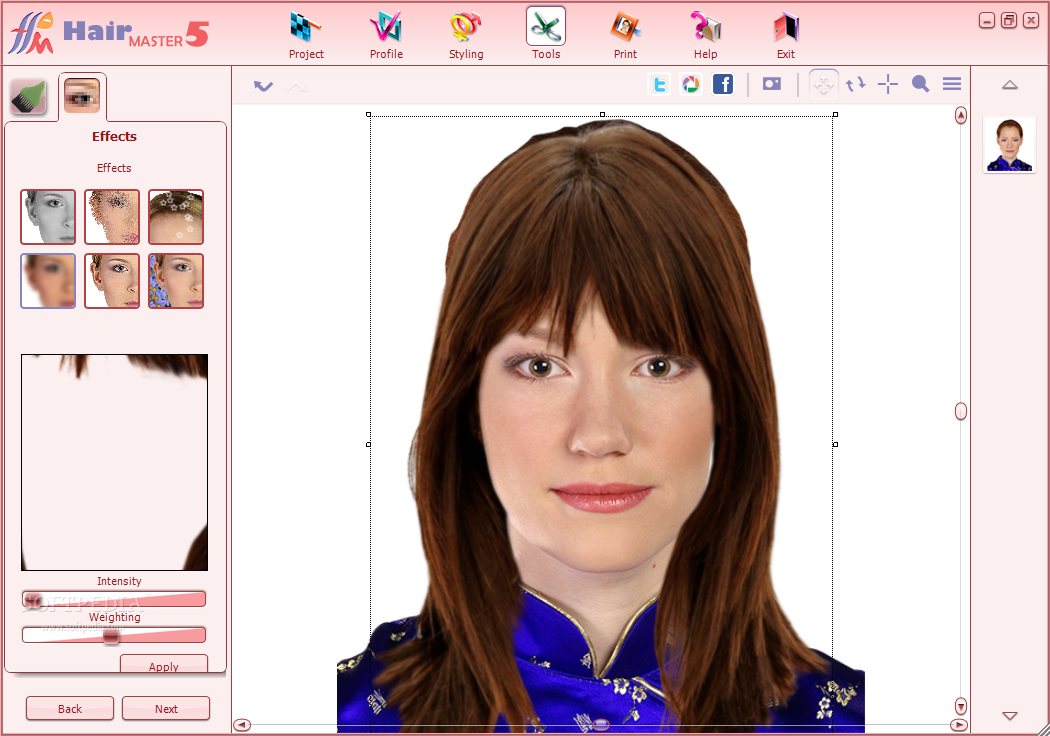Click the top center selection handle

pyautogui.click(x=602, y=115)
